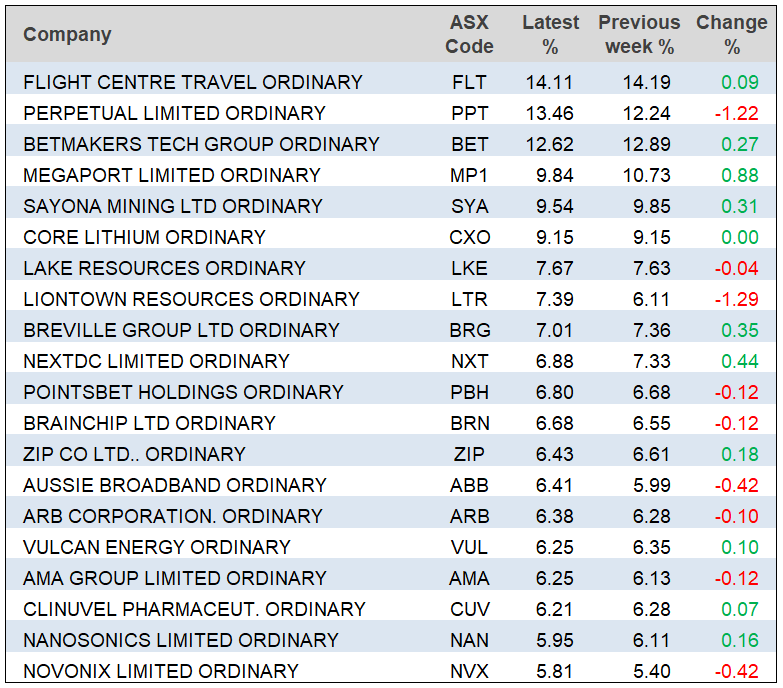The width and height of the screenshot is (783, 688).
Task: Click the NXT ASX code
Action: [469, 361]
